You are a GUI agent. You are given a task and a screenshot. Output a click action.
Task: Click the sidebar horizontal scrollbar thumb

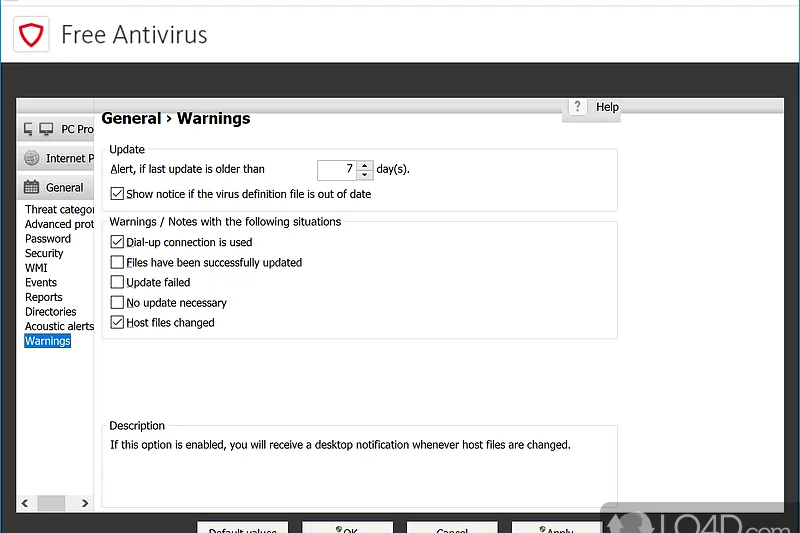[51, 503]
